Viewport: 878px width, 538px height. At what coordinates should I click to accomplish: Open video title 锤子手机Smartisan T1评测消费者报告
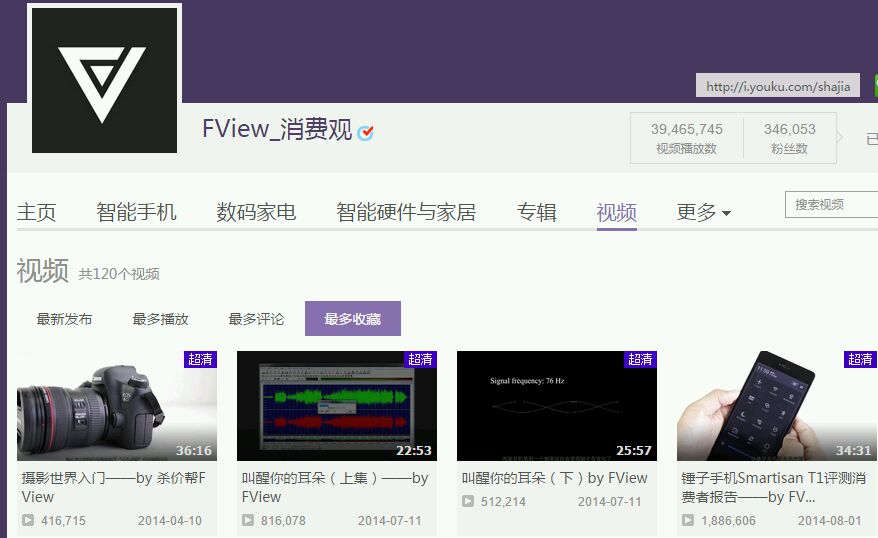(x=774, y=487)
